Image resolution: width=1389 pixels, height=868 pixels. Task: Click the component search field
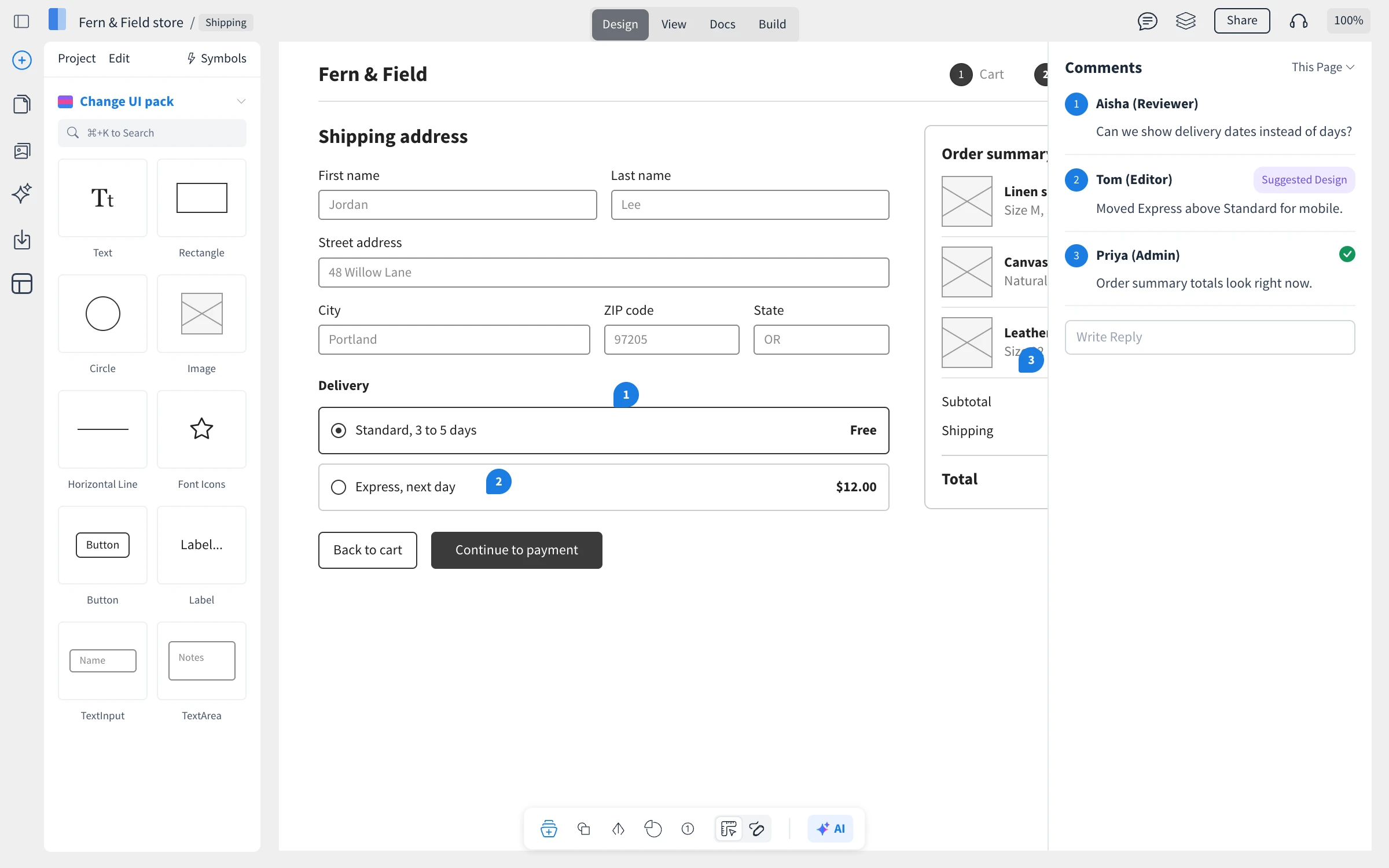pos(152,133)
